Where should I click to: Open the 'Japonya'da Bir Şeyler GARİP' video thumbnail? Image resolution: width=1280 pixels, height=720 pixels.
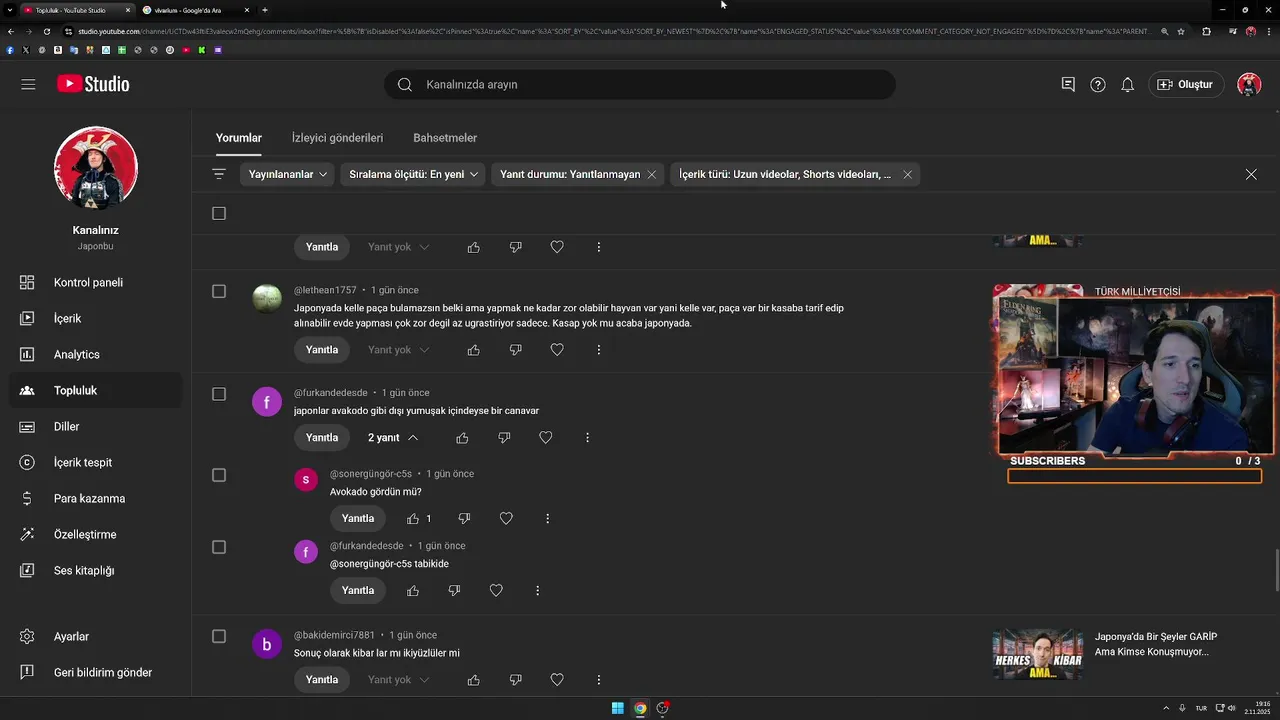1038,654
